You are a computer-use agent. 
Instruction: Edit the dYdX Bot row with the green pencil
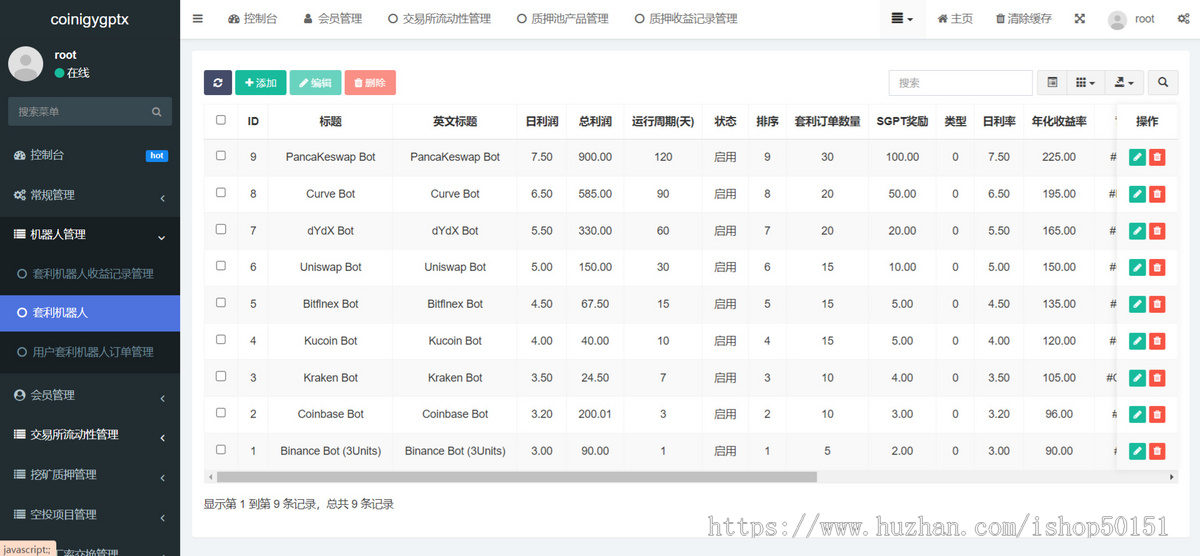[x=1137, y=231]
